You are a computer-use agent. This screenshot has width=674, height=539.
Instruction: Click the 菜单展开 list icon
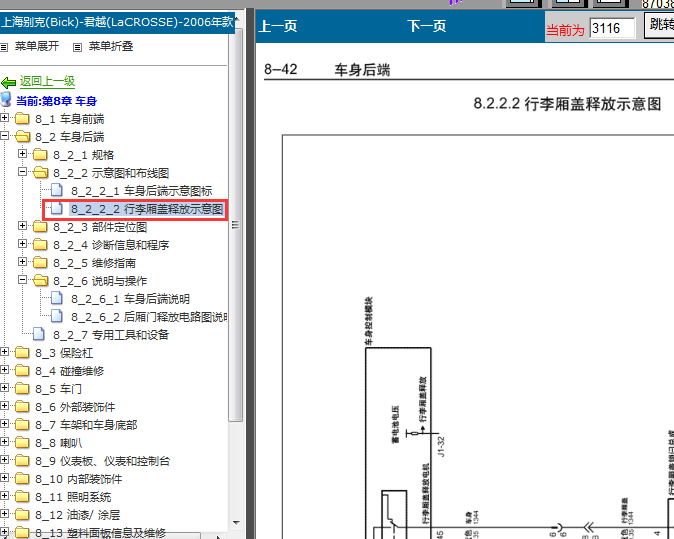4,47
